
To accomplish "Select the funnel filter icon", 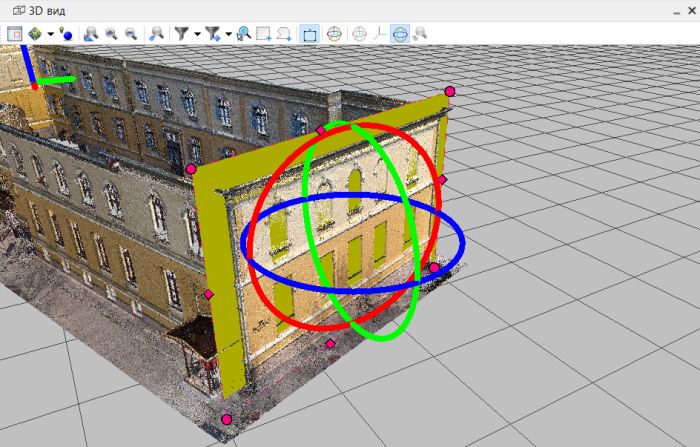I will coord(182,33).
